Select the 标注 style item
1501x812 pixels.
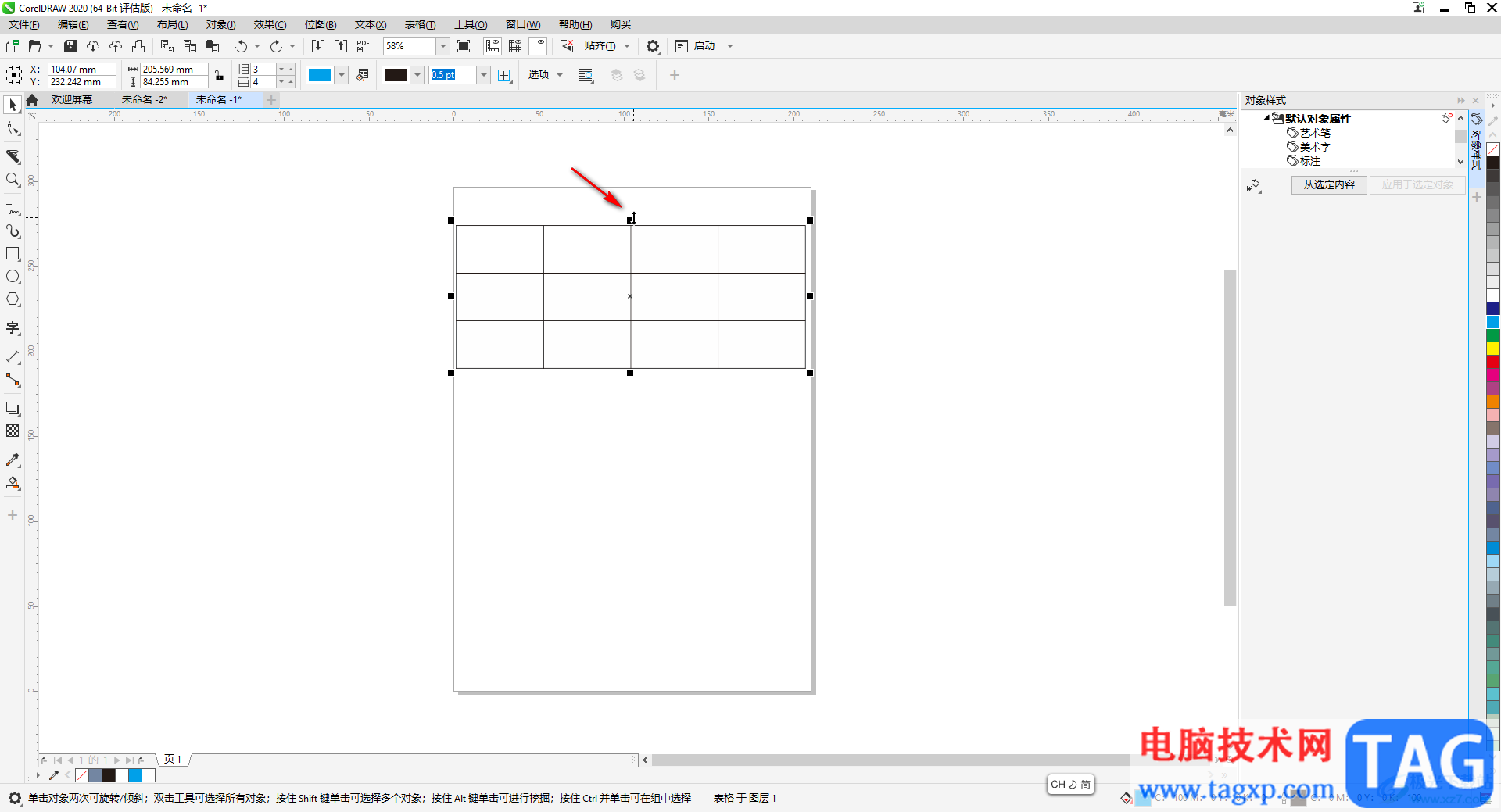[1309, 161]
